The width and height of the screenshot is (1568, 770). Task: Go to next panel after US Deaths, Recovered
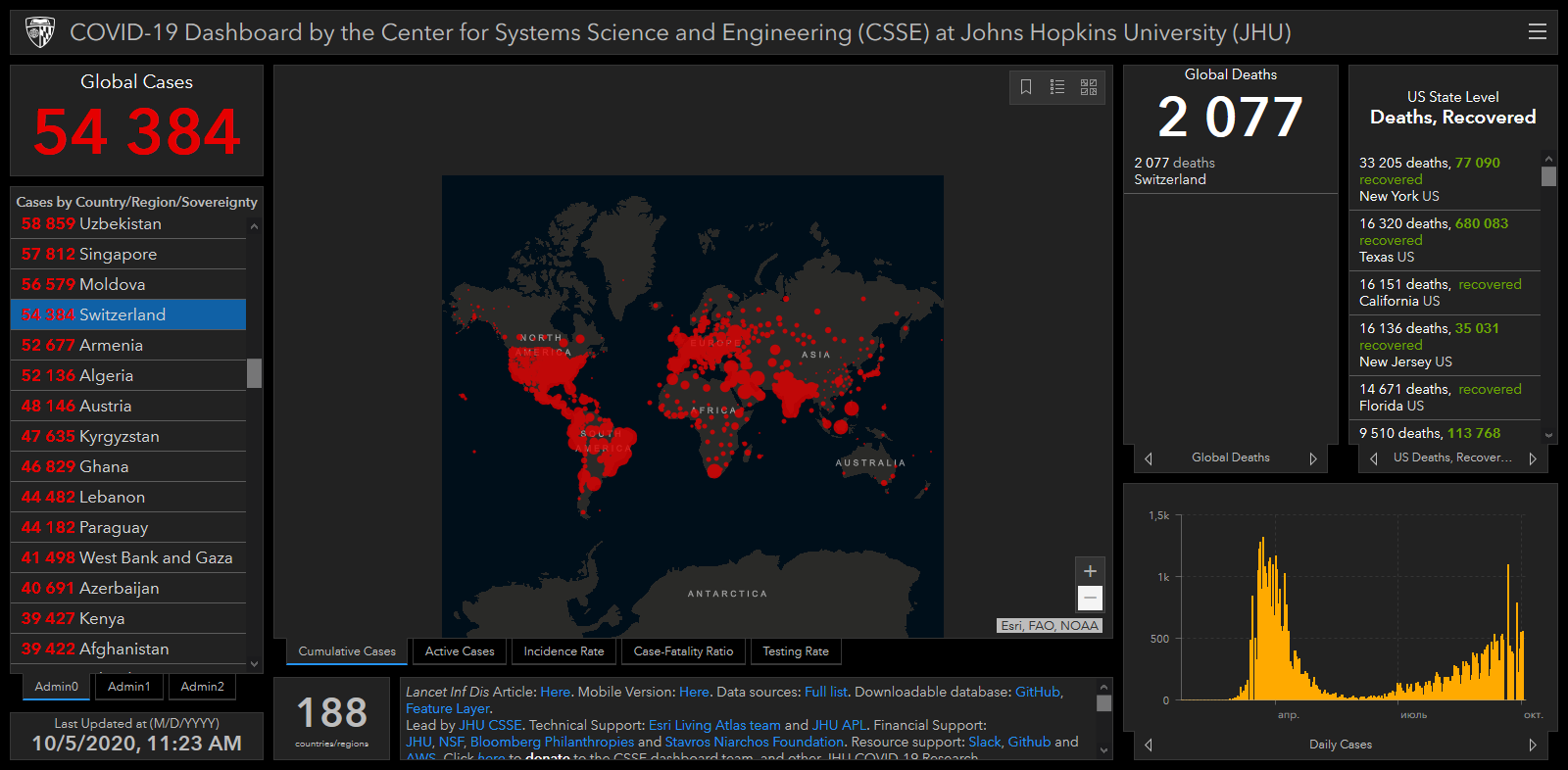coord(1533,458)
